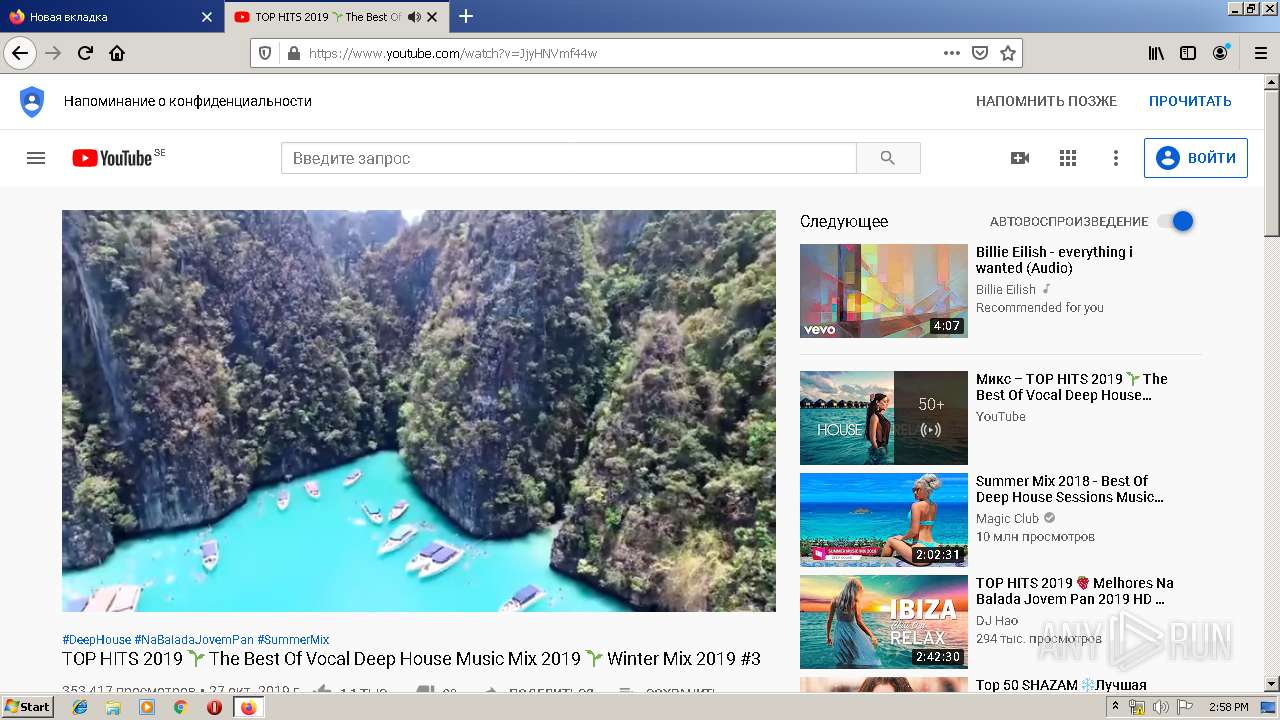Click the 2:58 PM taskbar clock

(1228, 707)
